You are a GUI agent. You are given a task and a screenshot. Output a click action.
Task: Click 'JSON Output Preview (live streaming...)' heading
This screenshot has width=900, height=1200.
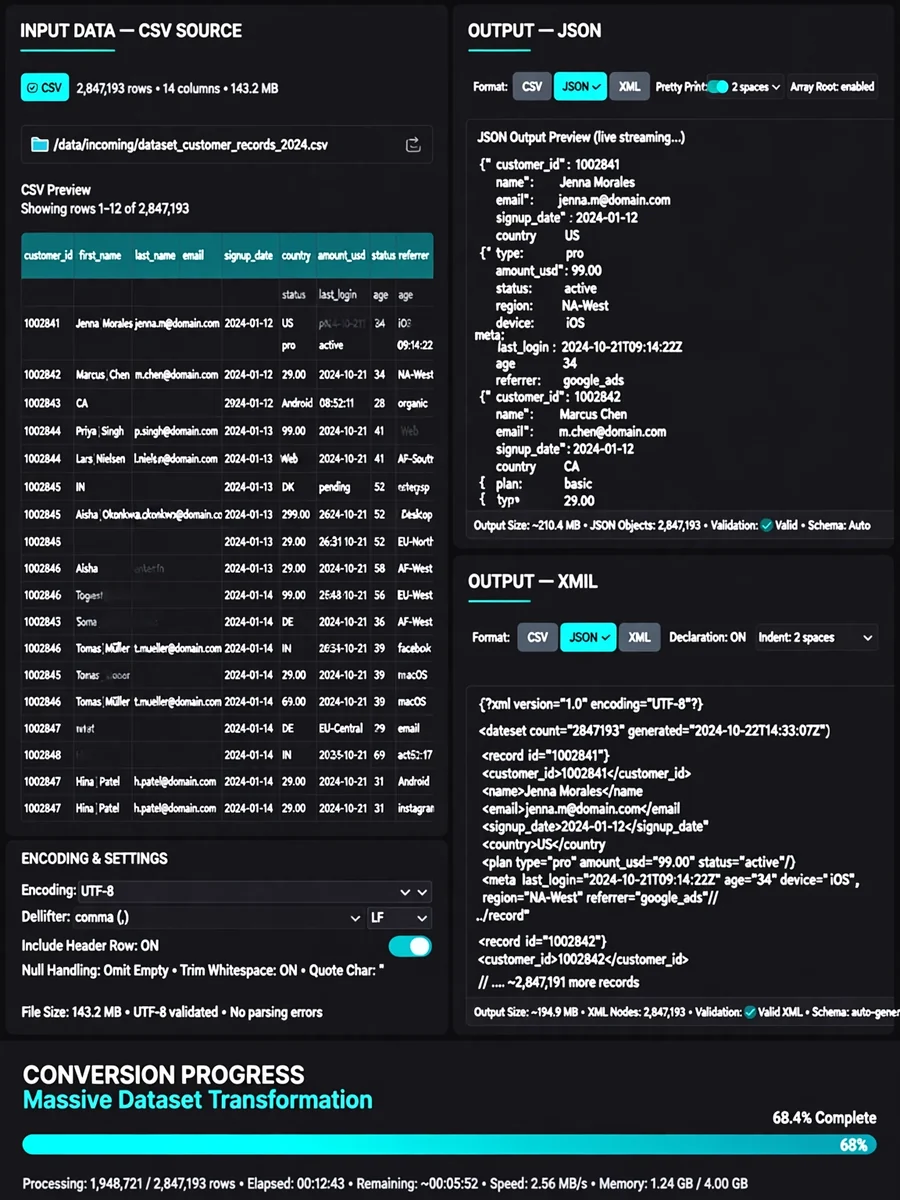coord(582,137)
